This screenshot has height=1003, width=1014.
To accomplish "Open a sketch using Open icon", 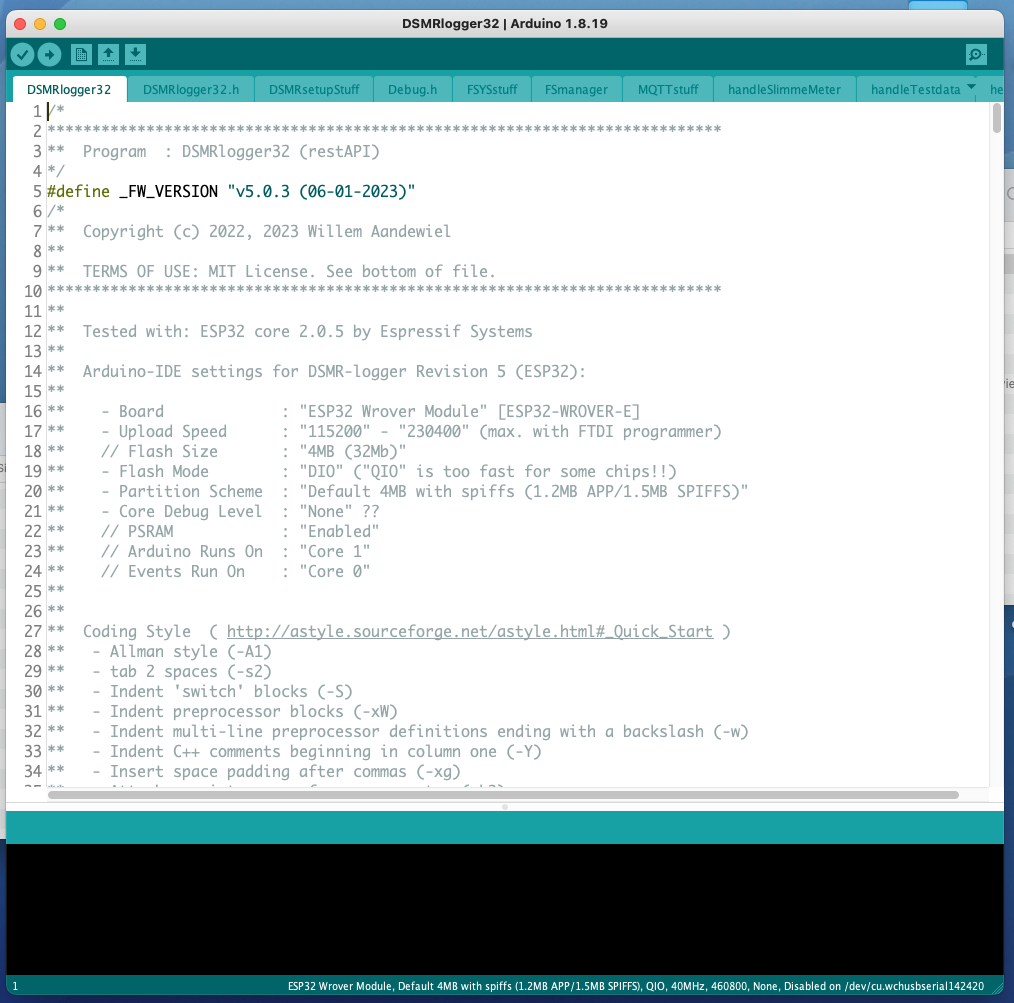I will click(x=109, y=55).
